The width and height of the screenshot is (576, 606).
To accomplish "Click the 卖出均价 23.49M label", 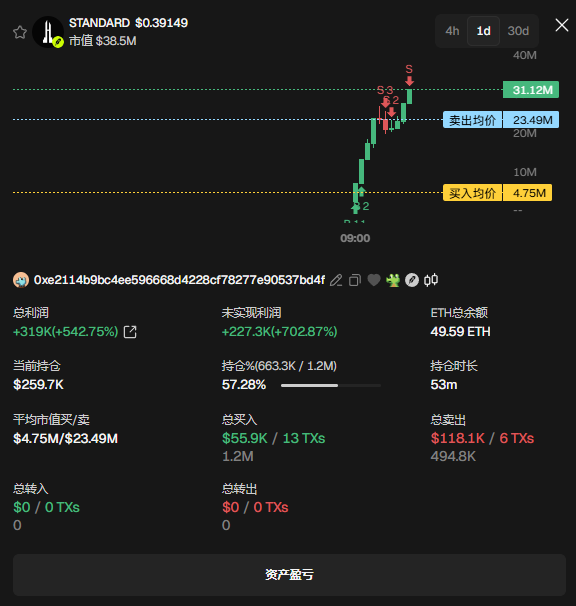I will click(x=501, y=120).
